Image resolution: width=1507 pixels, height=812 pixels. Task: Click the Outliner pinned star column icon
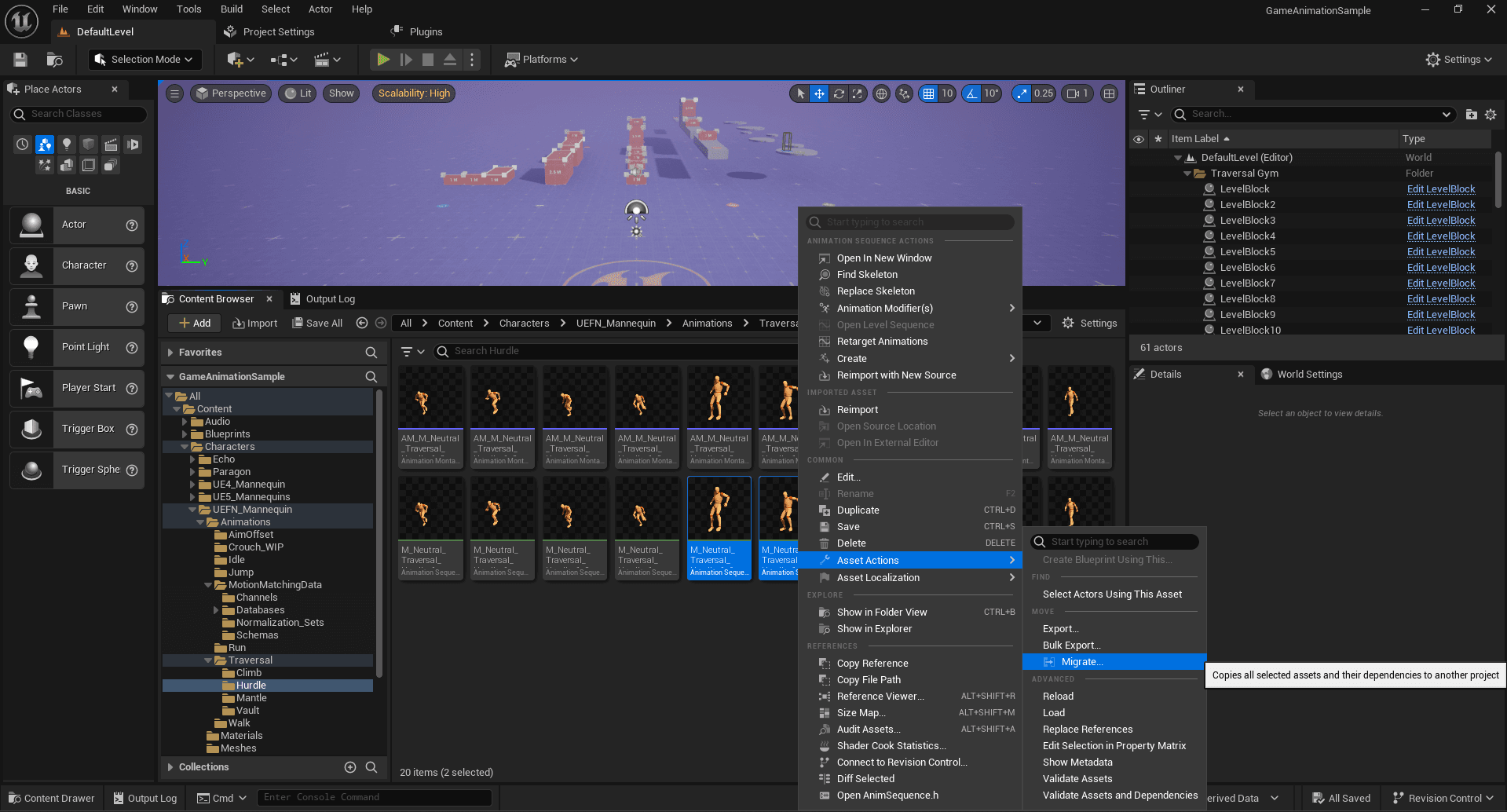tap(1158, 139)
